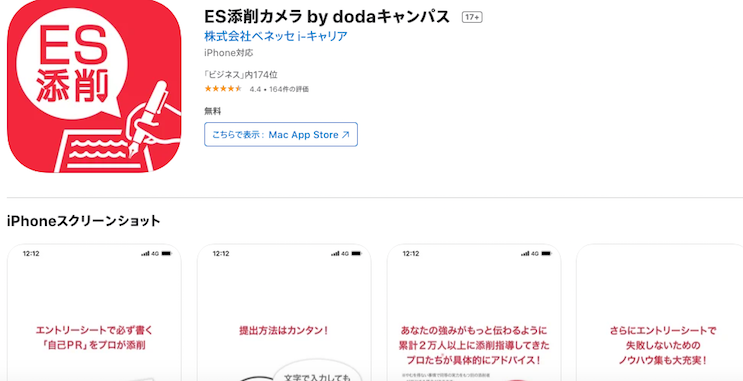Viewport: 743px width, 381px height.
Task: Click the ES添削 red app icon
Action: [x=94, y=86]
